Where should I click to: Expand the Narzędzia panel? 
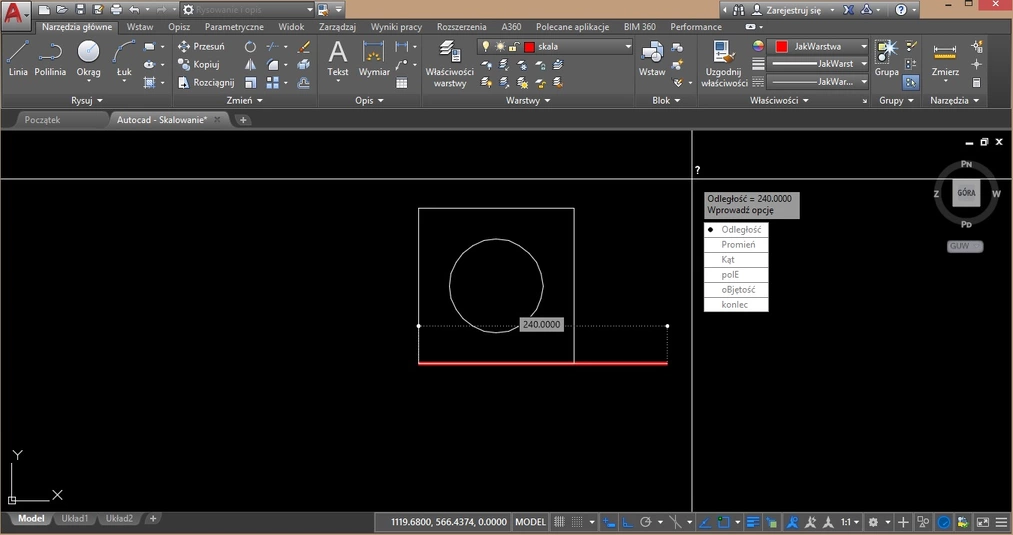(954, 101)
